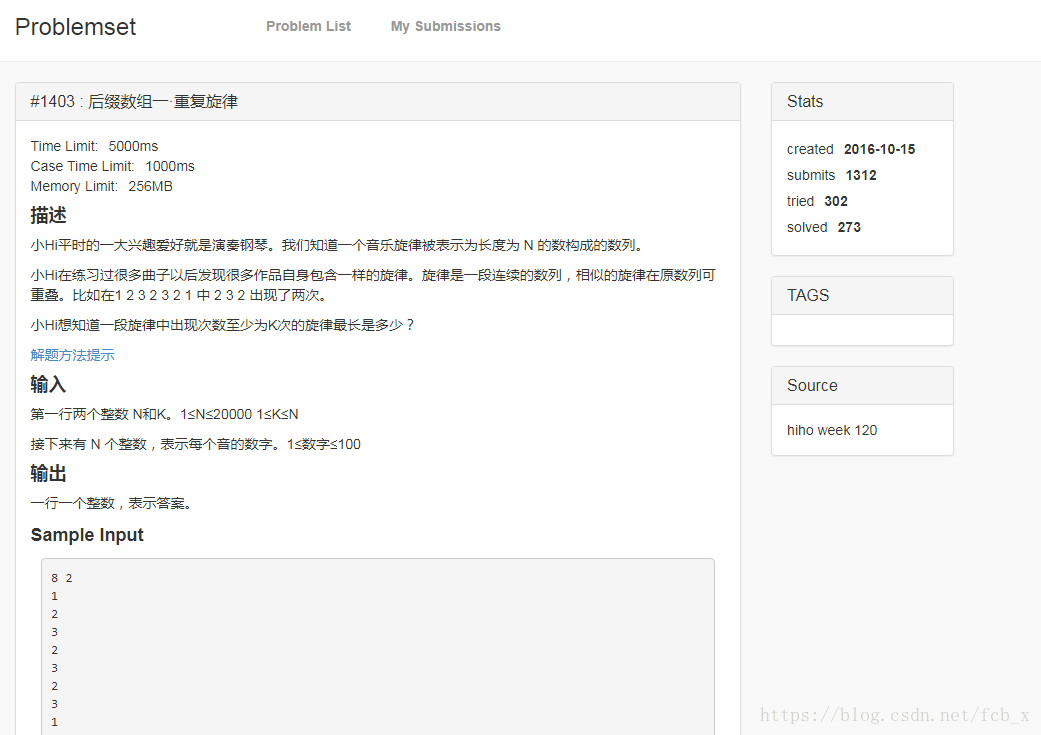Viewport: 1041px width, 735px height.
Task: Open the 解题方法提示 hint link
Action: click(72, 355)
